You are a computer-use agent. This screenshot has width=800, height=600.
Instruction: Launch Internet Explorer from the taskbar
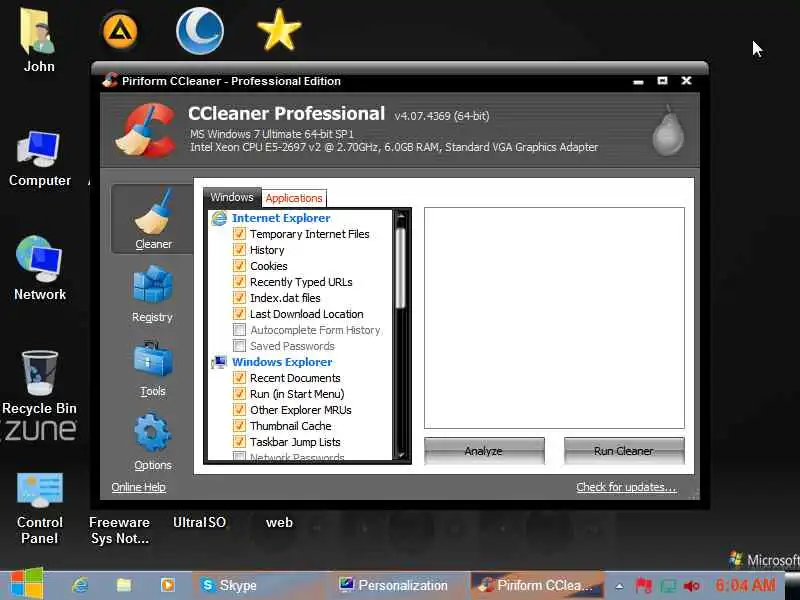click(x=80, y=585)
